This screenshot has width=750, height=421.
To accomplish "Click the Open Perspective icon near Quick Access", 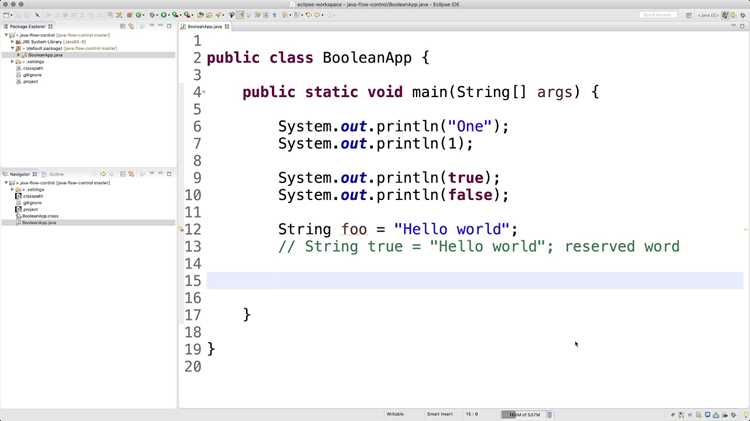I will pyautogui.click(x=689, y=15).
